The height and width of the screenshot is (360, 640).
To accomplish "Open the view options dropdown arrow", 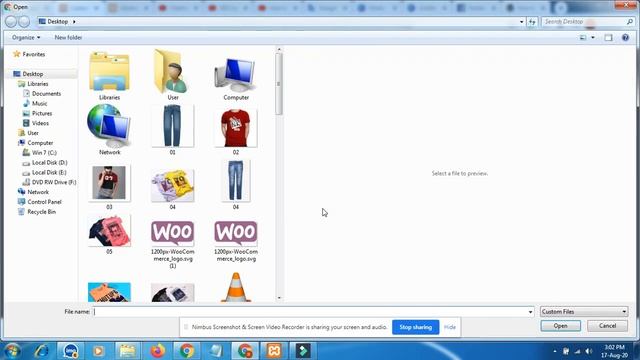I will point(593,38).
